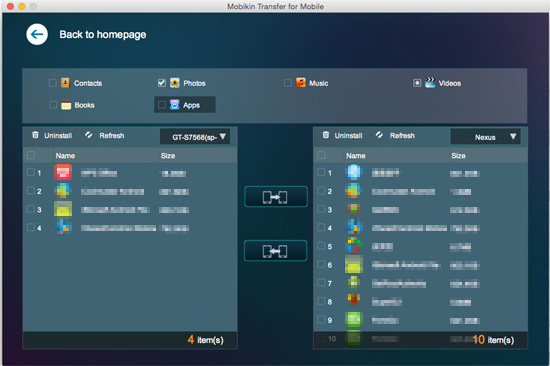Click the yellow app icon in left row 3

click(x=63, y=209)
